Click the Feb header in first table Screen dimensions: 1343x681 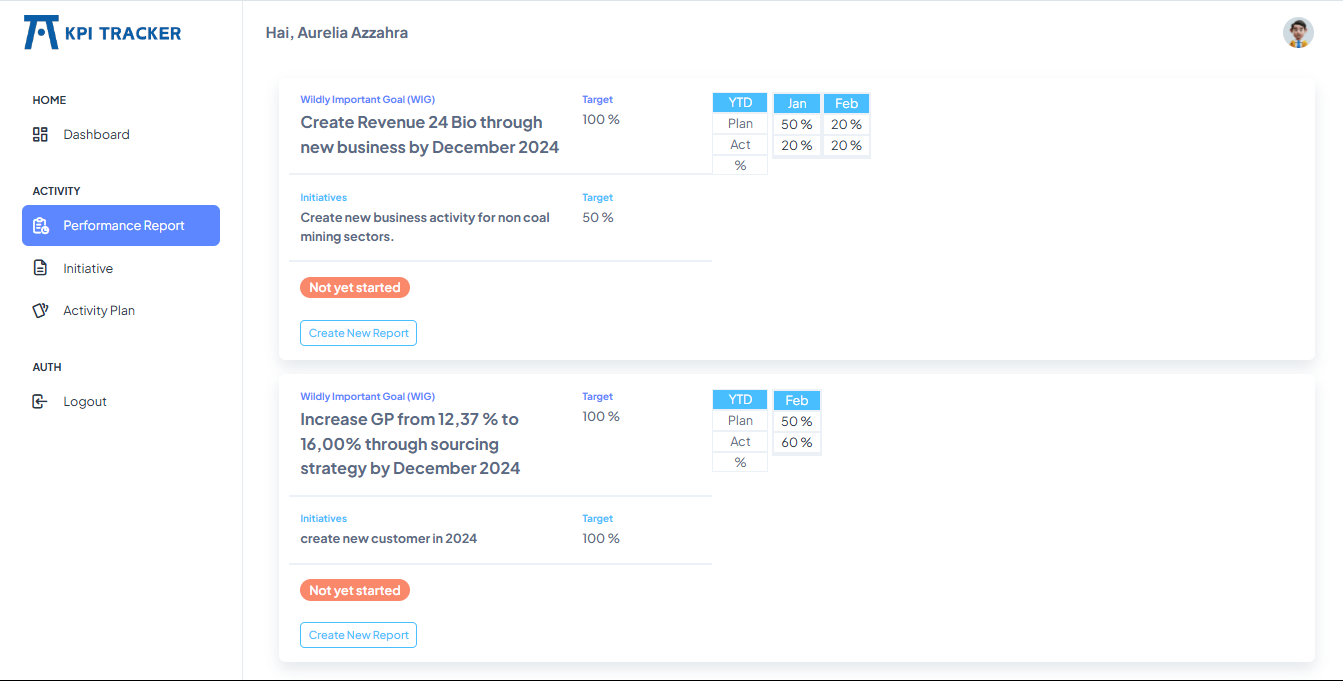[x=846, y=103]
